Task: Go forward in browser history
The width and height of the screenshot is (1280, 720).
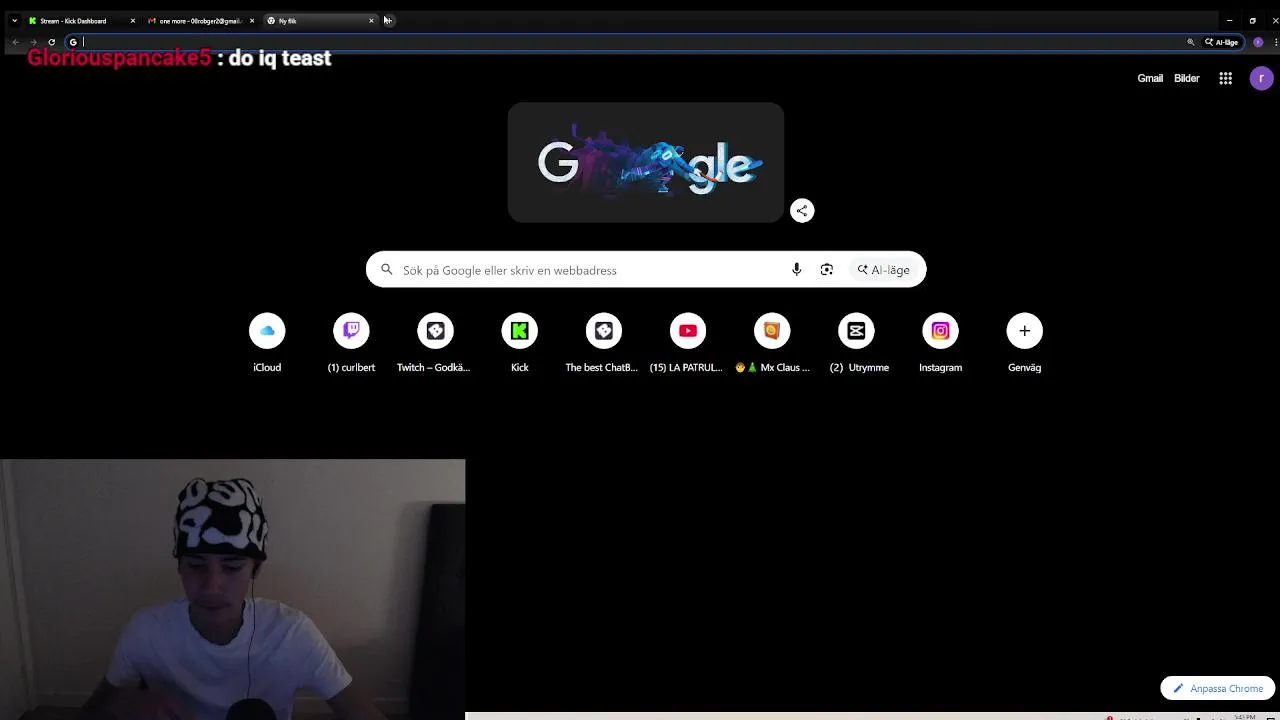Action: click(x=33, y=42)
